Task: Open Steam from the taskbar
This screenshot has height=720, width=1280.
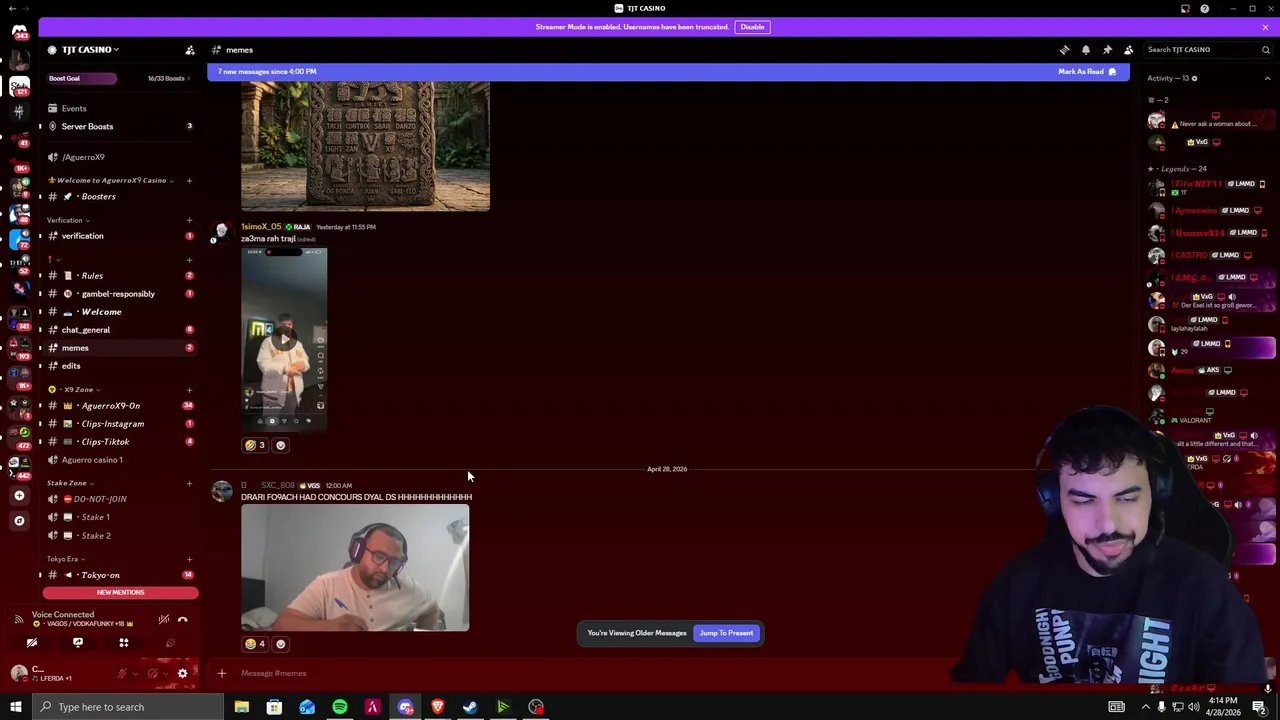Action: click(470, 707)
